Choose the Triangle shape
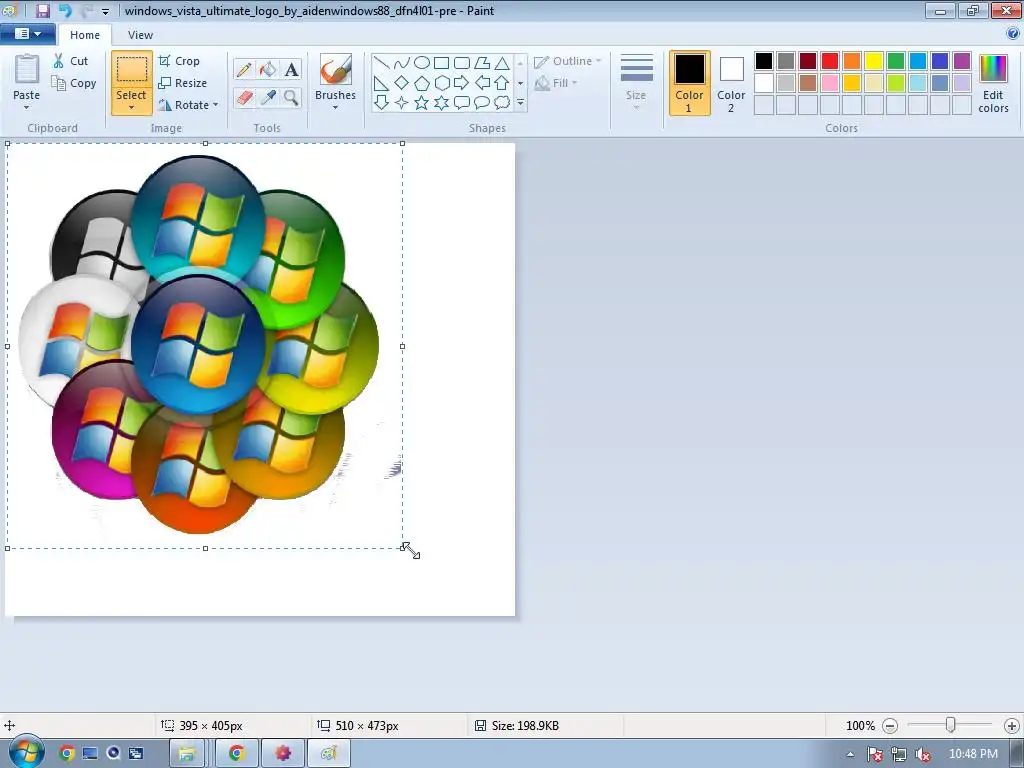 point(502,63)
